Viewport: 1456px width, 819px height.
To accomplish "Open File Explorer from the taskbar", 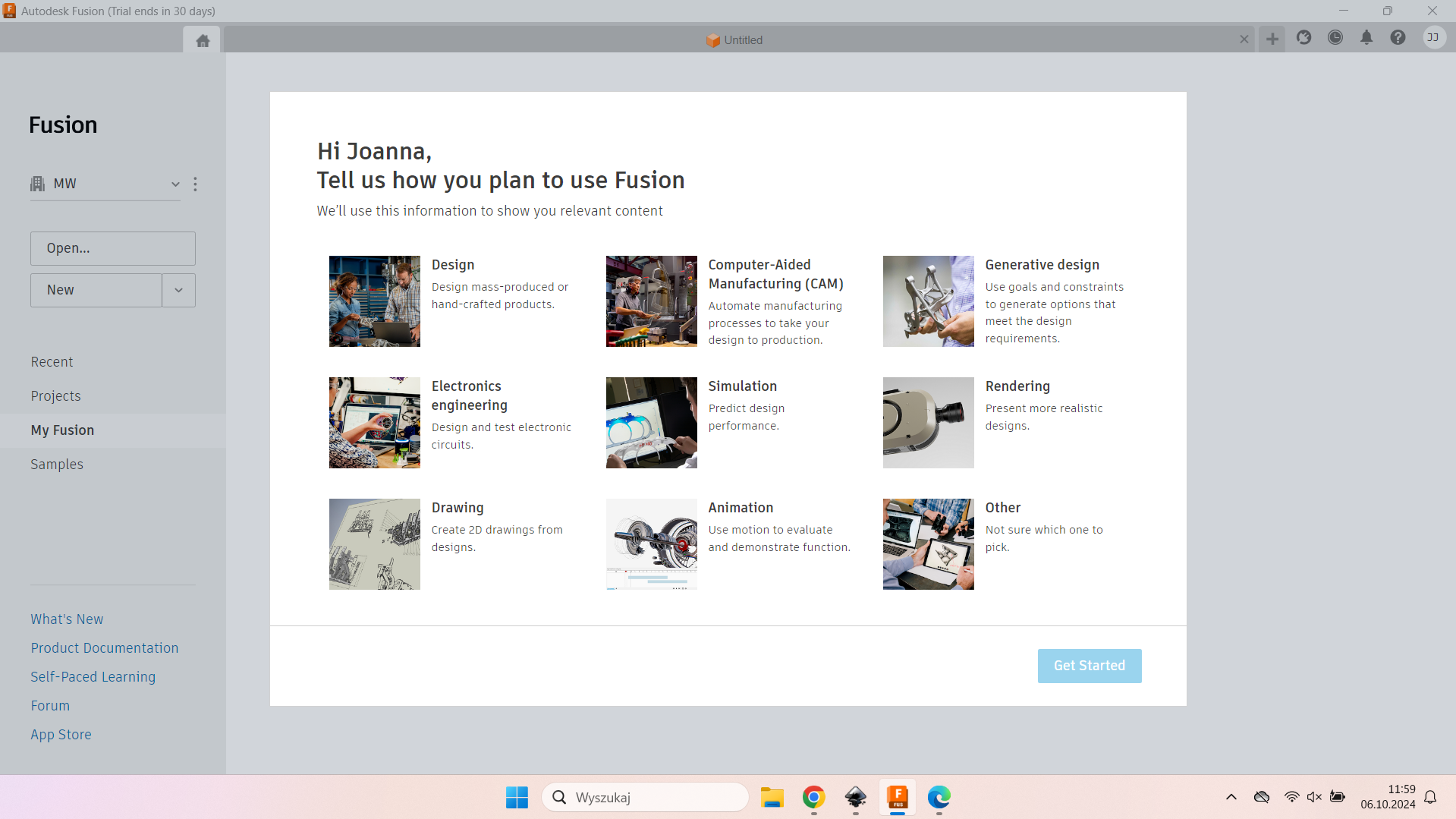I will tap(772, 797).
